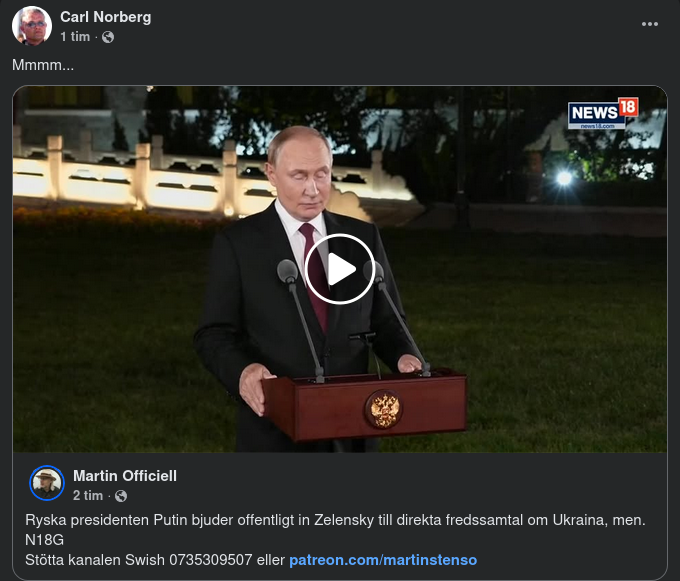Open Carl Norberg's profile name link
The image size is (680, 581).
tap(106, 17)
